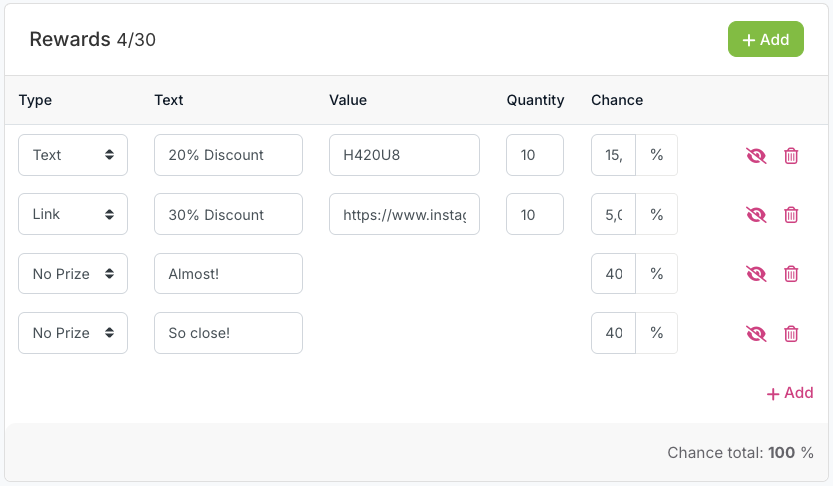The height and width of the screenshot is (486, 833).
Task: Open the Text type dropdown in first row
Action: click(x=73, y=155)
